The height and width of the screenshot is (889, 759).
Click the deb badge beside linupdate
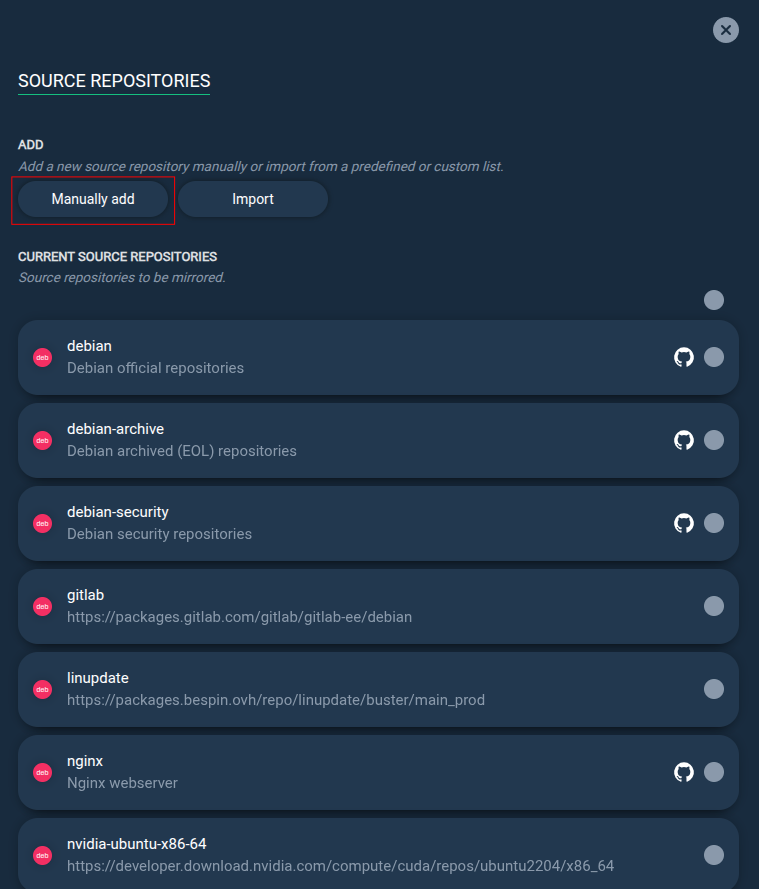pyautogui.click(x=43, y=689)
